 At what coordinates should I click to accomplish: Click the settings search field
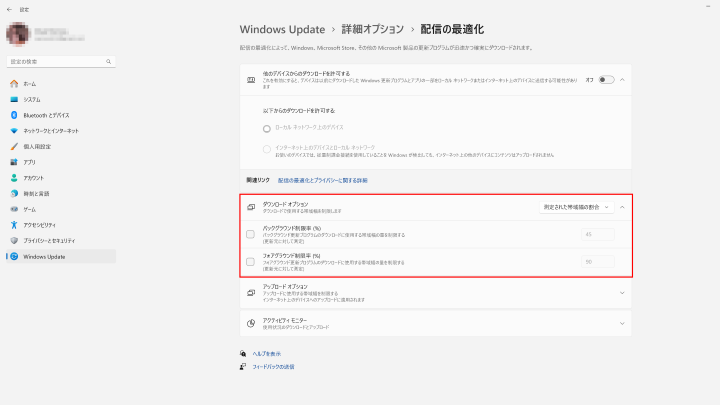(x=61, y=62)
